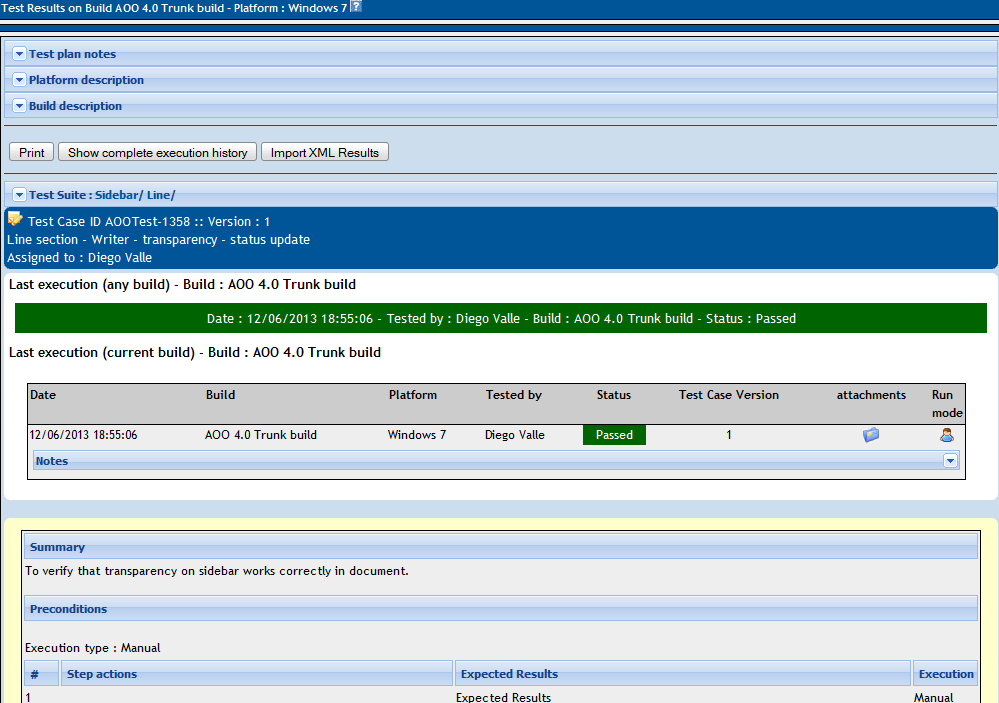Screen dimensions: 999x703
Task: Click AOO 4.0 Trunk build table cell
Action: [261, 435]
